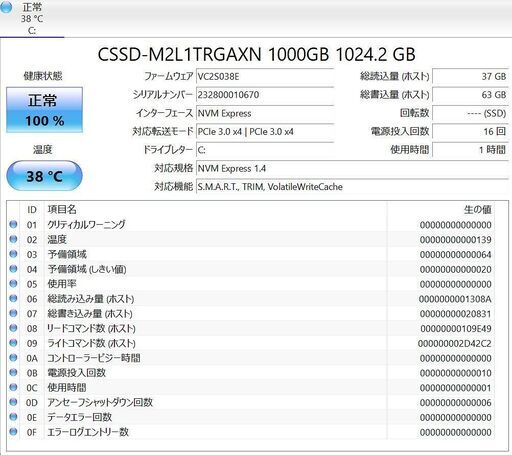512x455 pixels.
Task: Click raw value 0000000000006
Action: coord(455,403)
